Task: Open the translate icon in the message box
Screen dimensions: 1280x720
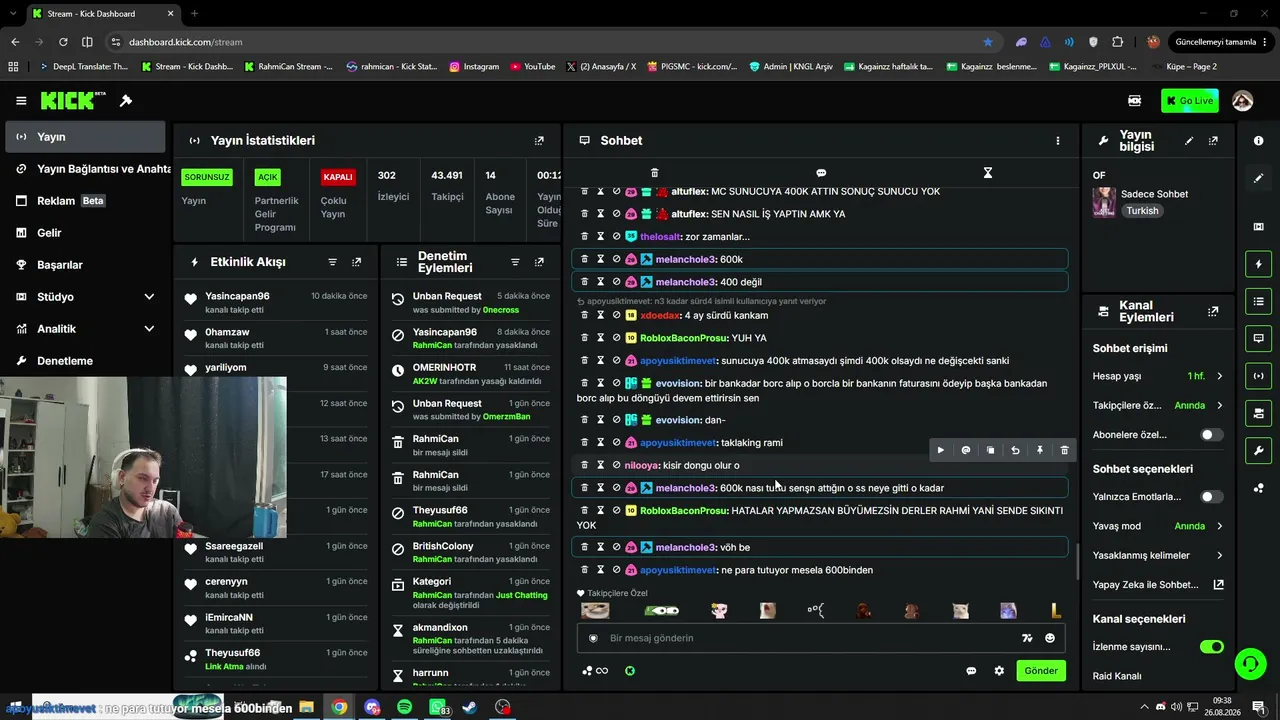Action: pos(1026,638)
